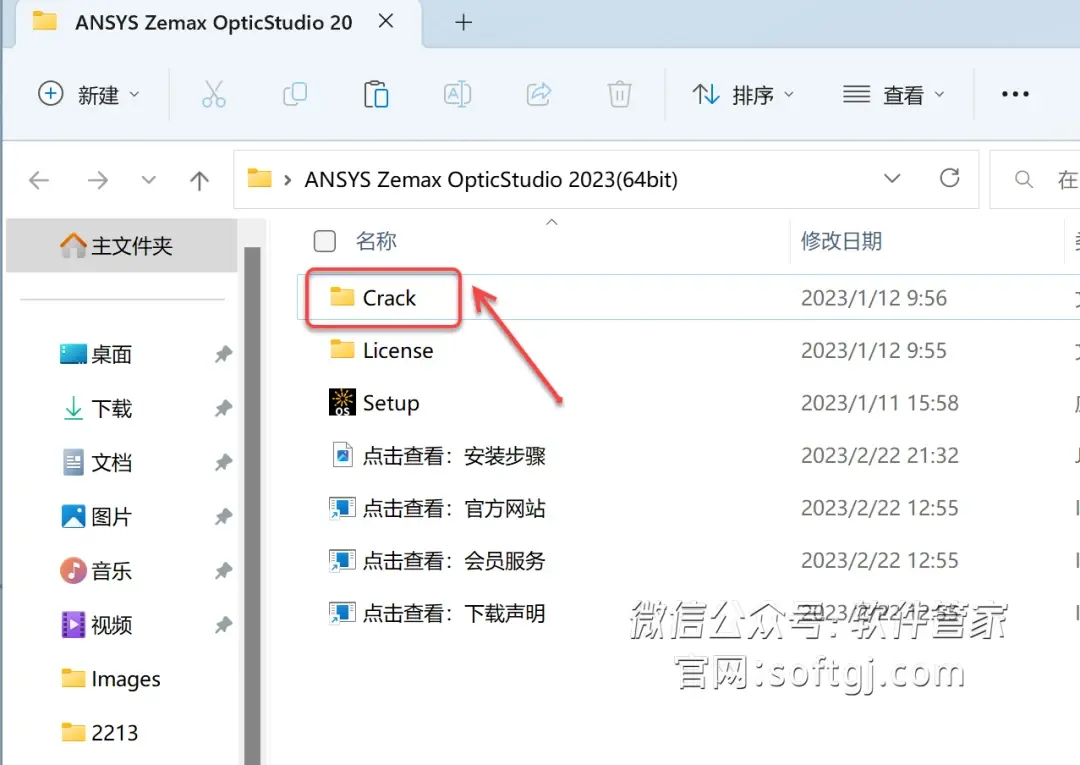The height and width of the screenshot is (765, 1080).
Task: Launch the Setup installer file
Action: click(374, 403)
